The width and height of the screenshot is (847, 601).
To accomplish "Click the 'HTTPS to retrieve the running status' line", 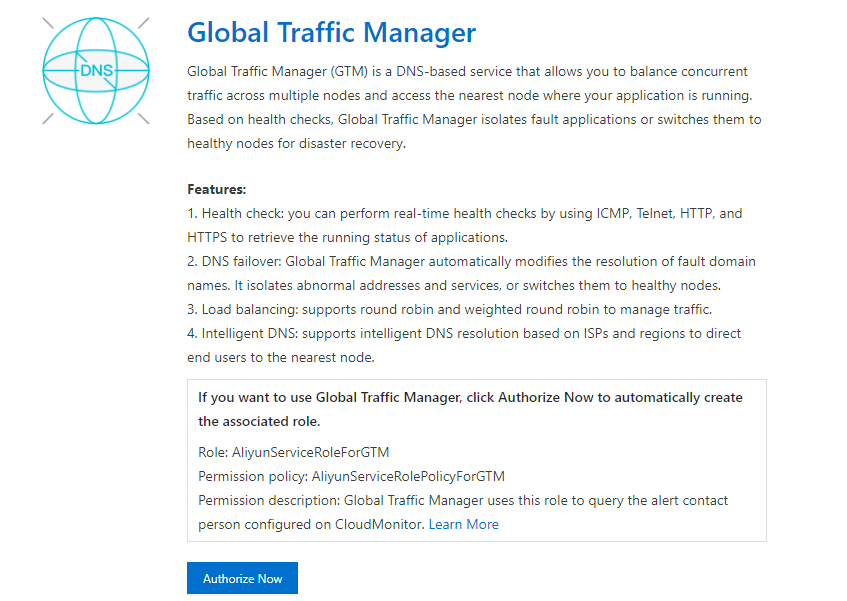I will point(347,238).
